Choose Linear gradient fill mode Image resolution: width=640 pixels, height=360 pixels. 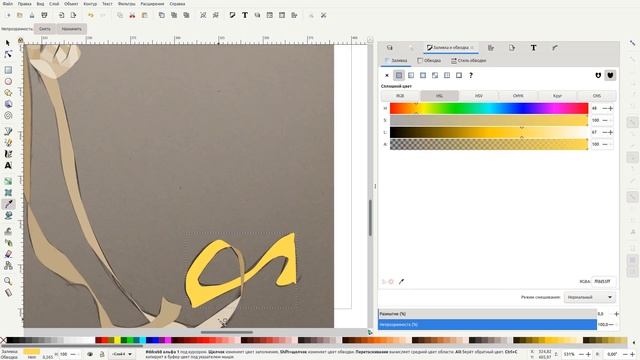point(411,75)
